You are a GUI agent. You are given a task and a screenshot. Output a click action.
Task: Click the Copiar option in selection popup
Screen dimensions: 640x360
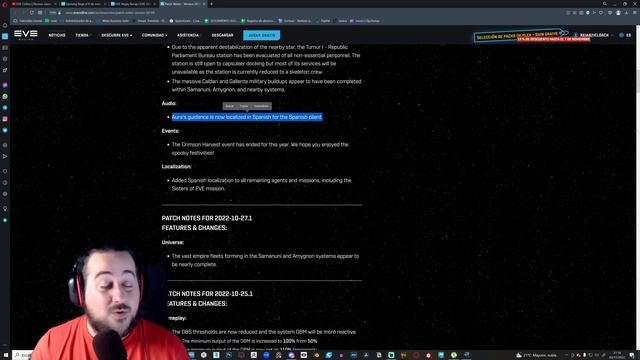[244, 106]
